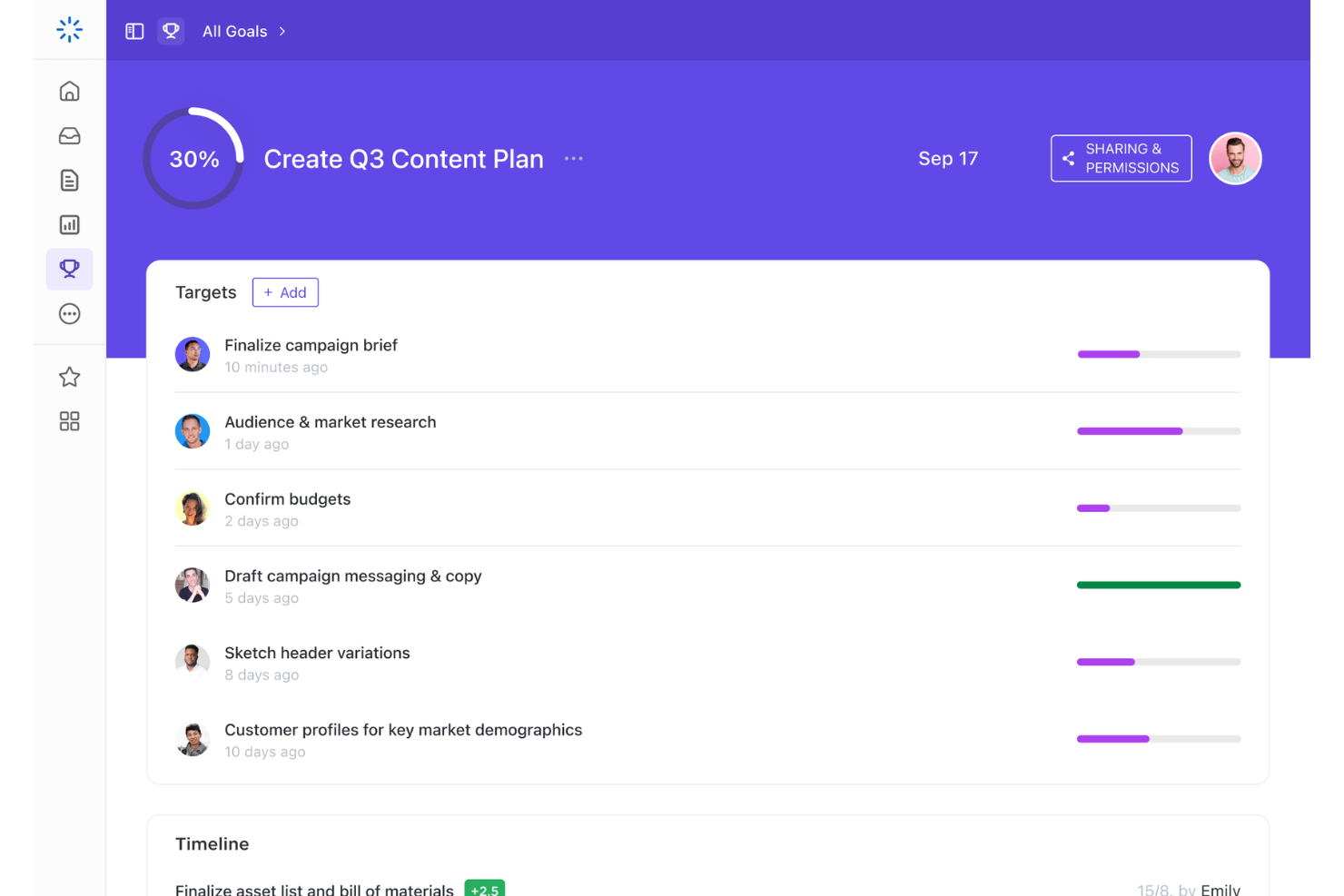The width and height of the screenshot is (1344, 896).
Task: Open the Favorites star in the sidebar
Action: [x=69, y=376]
